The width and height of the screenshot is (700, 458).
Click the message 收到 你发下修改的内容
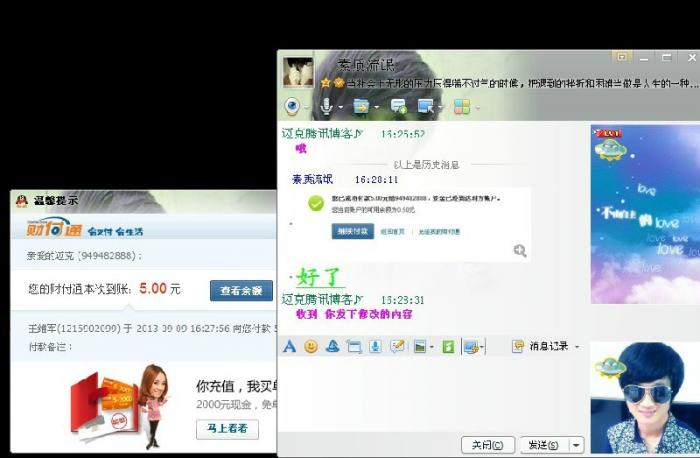[354, 314]
